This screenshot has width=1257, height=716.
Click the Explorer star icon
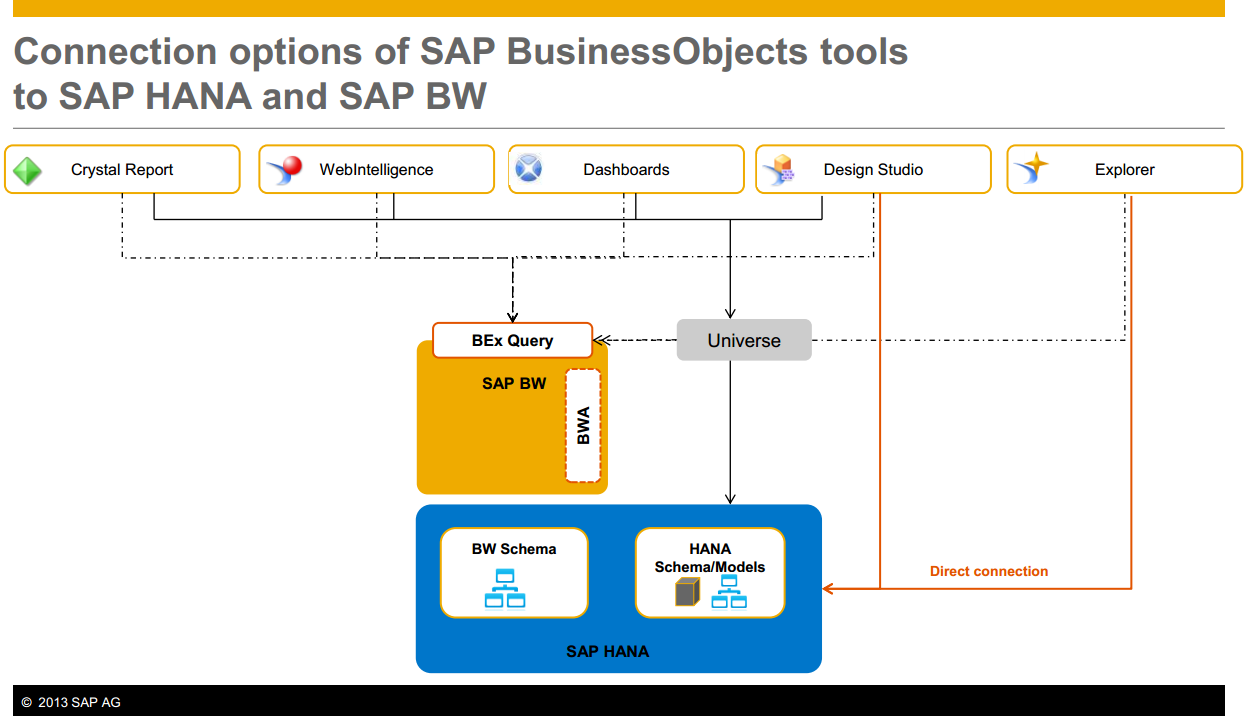(x=1030, y=170)
